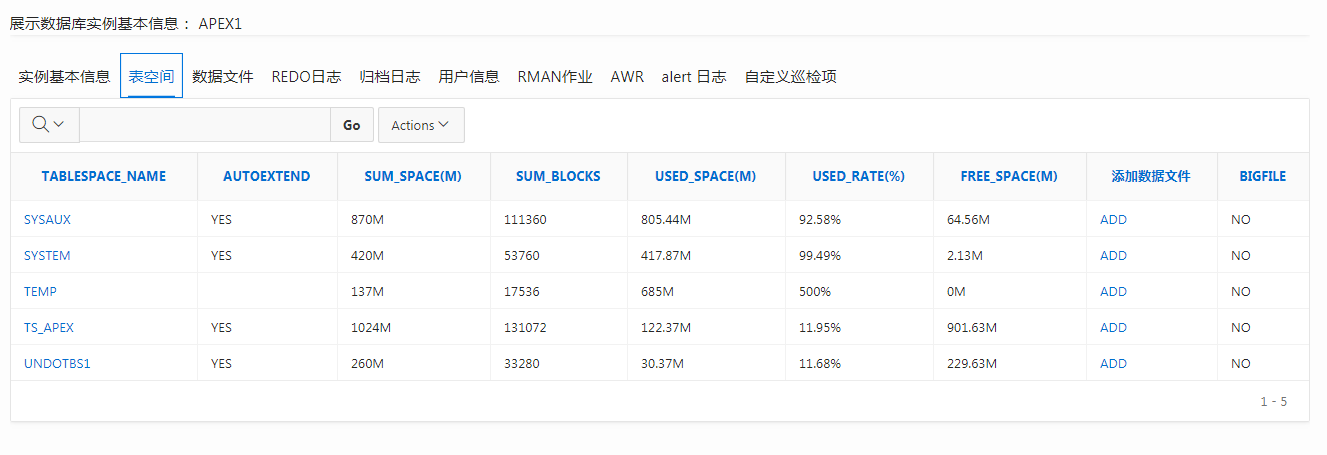Image resolution: width=1327 pixels, height=455 pixels.
Task: Click ADD link for UNDOTBS1 row
Action: 1113,363
